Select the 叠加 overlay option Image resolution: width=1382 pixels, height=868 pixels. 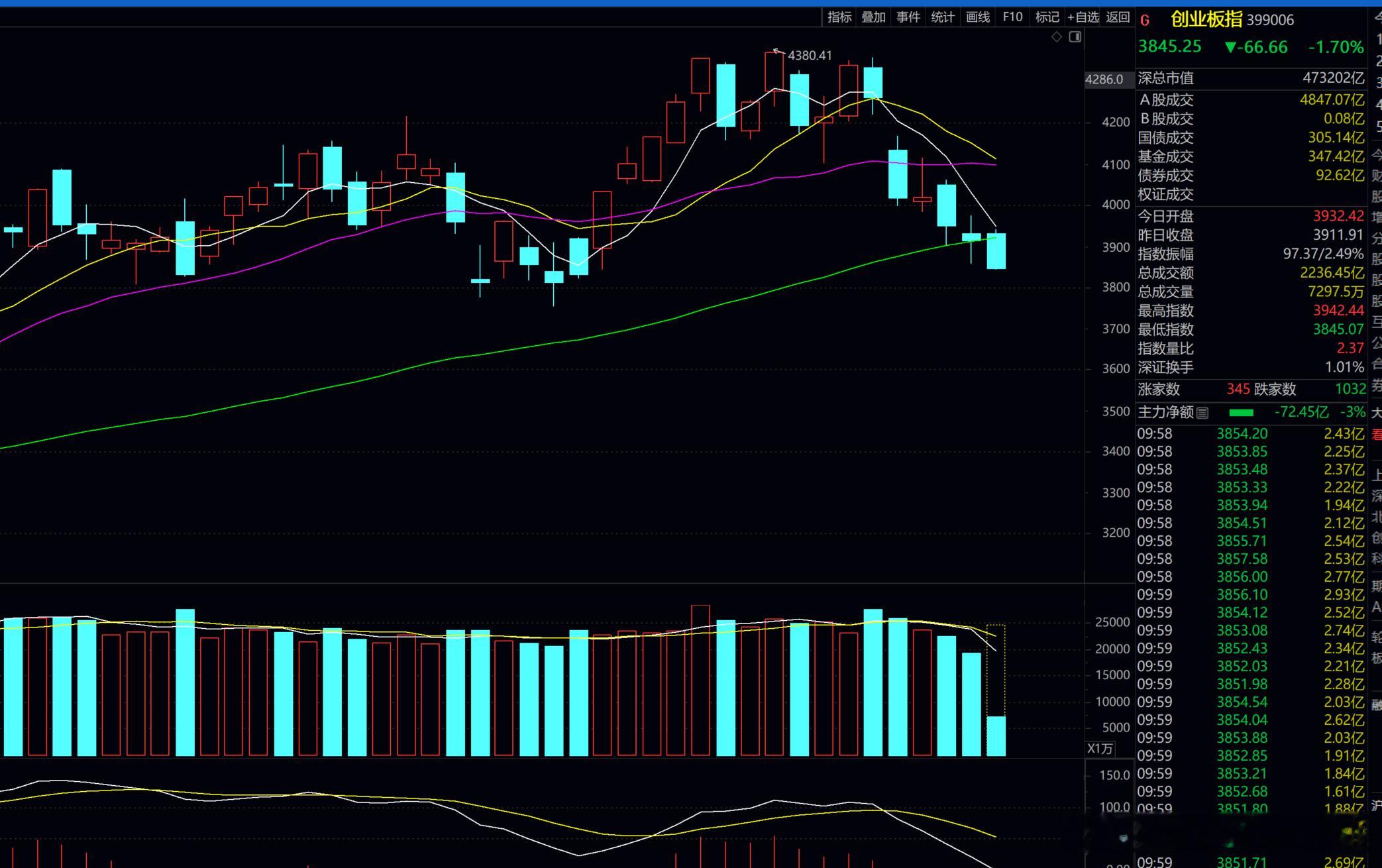pos(873,17)
